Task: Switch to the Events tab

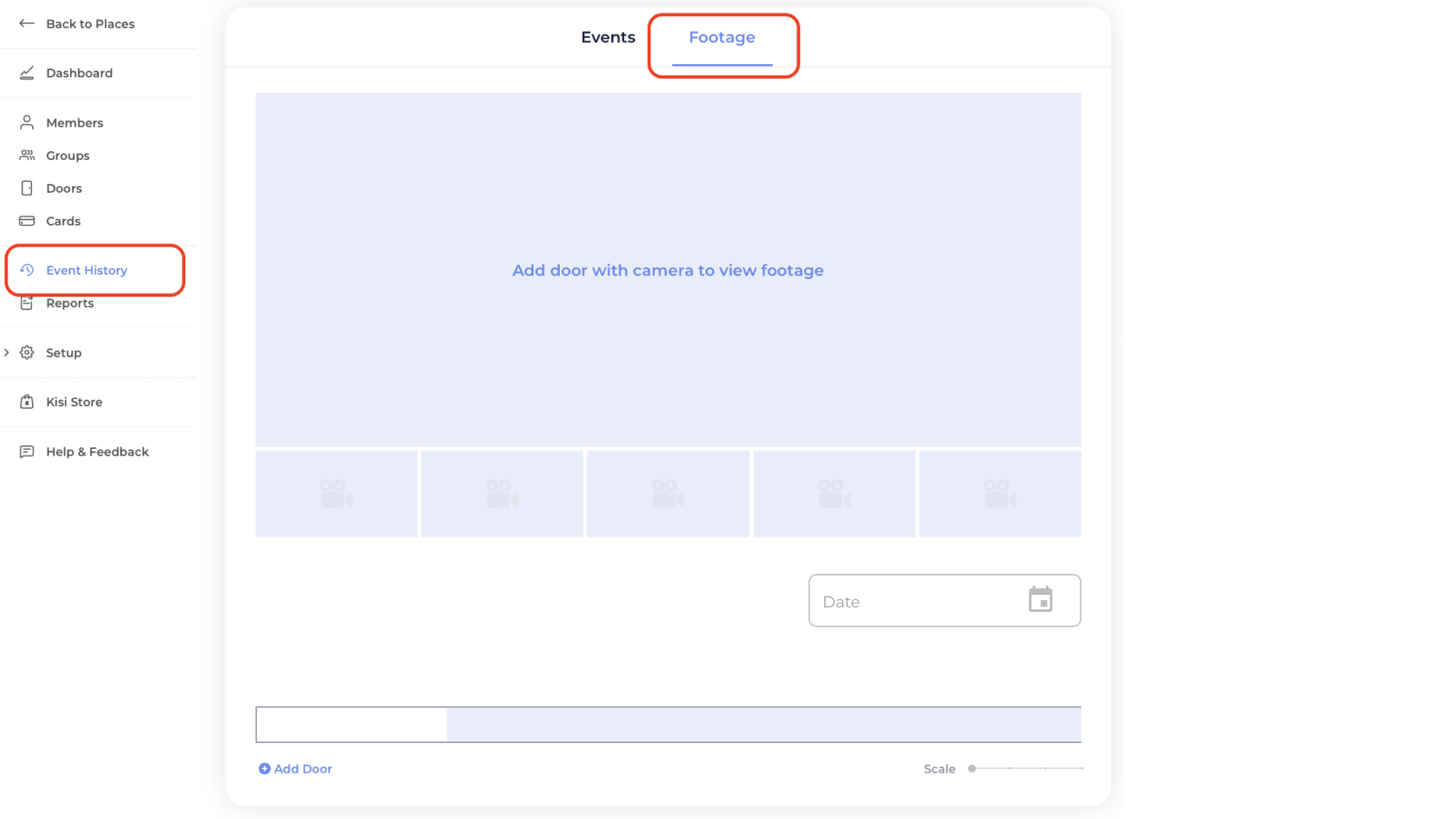Action: coord(608,37)
